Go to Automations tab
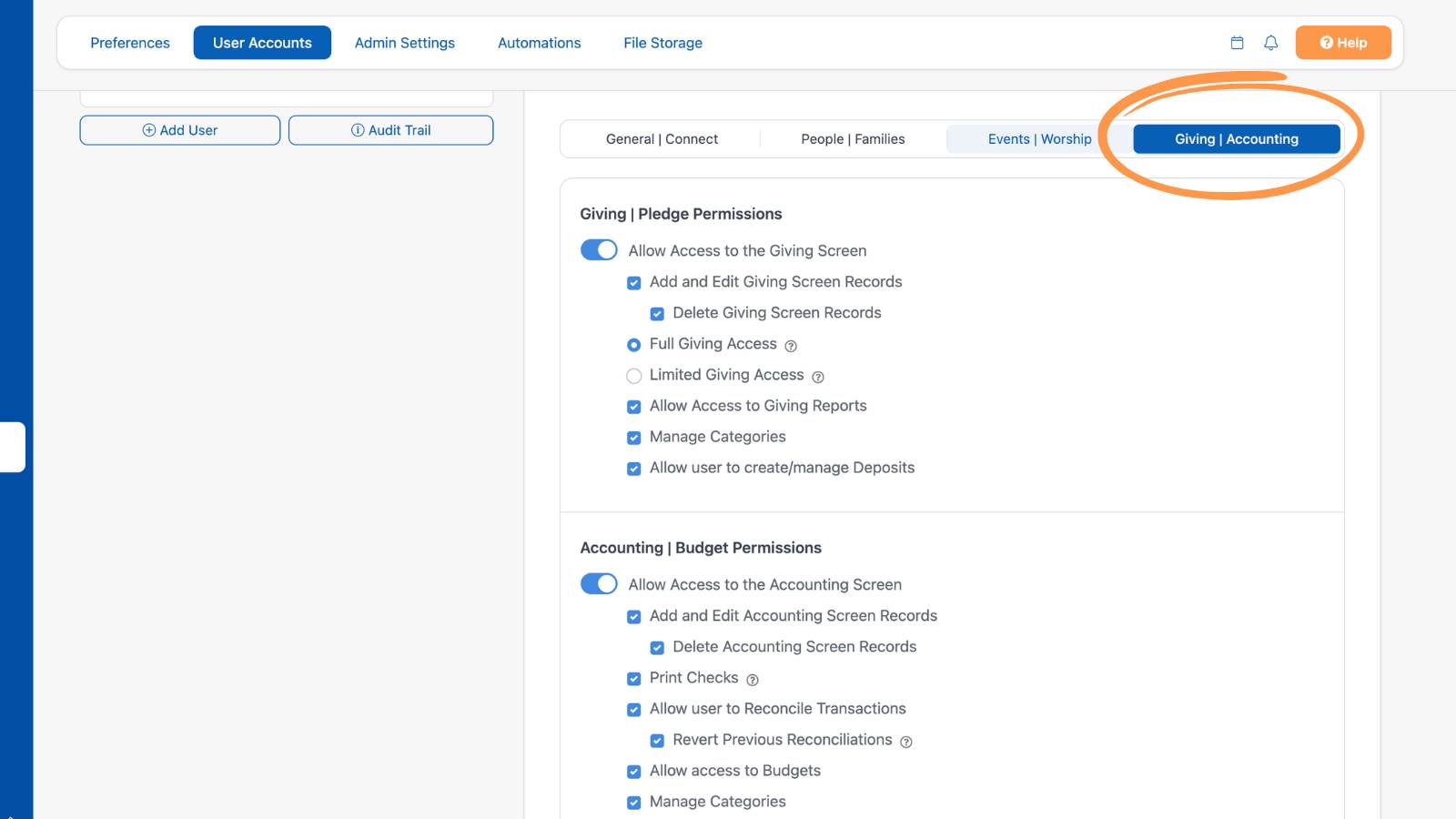This screenshot has height=819, width=1456. 539,43
